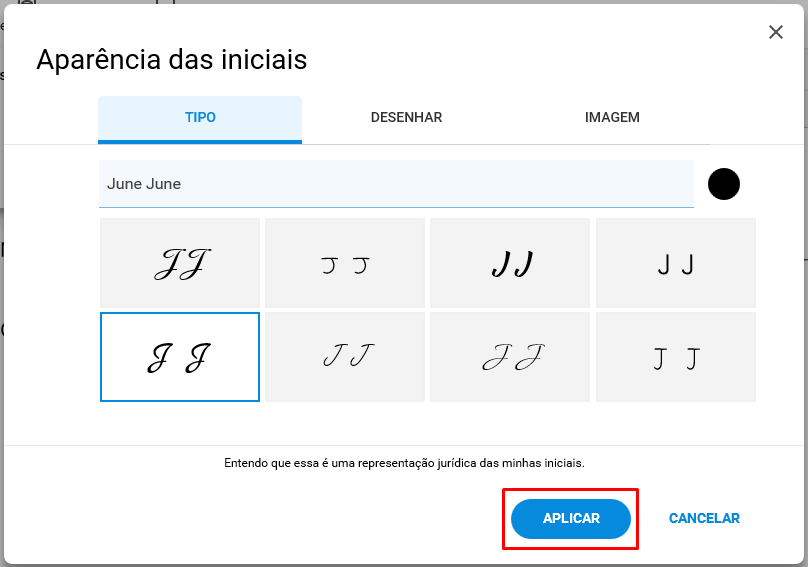Click the June June text in the input

[144, 184]
